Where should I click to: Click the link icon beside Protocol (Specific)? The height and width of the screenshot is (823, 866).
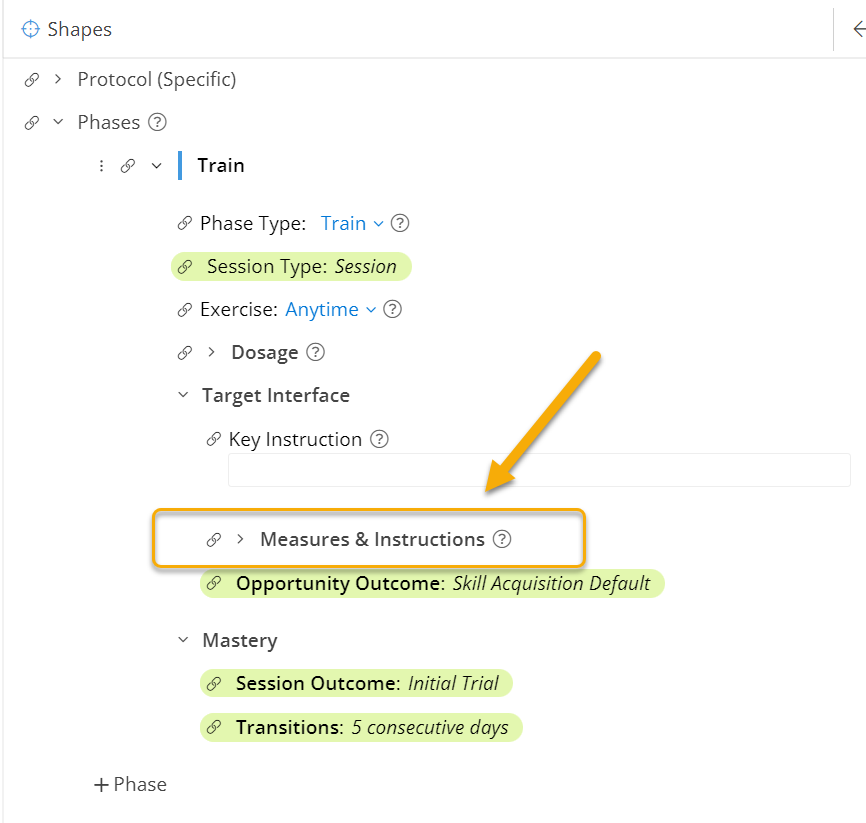tap(32, 80)
